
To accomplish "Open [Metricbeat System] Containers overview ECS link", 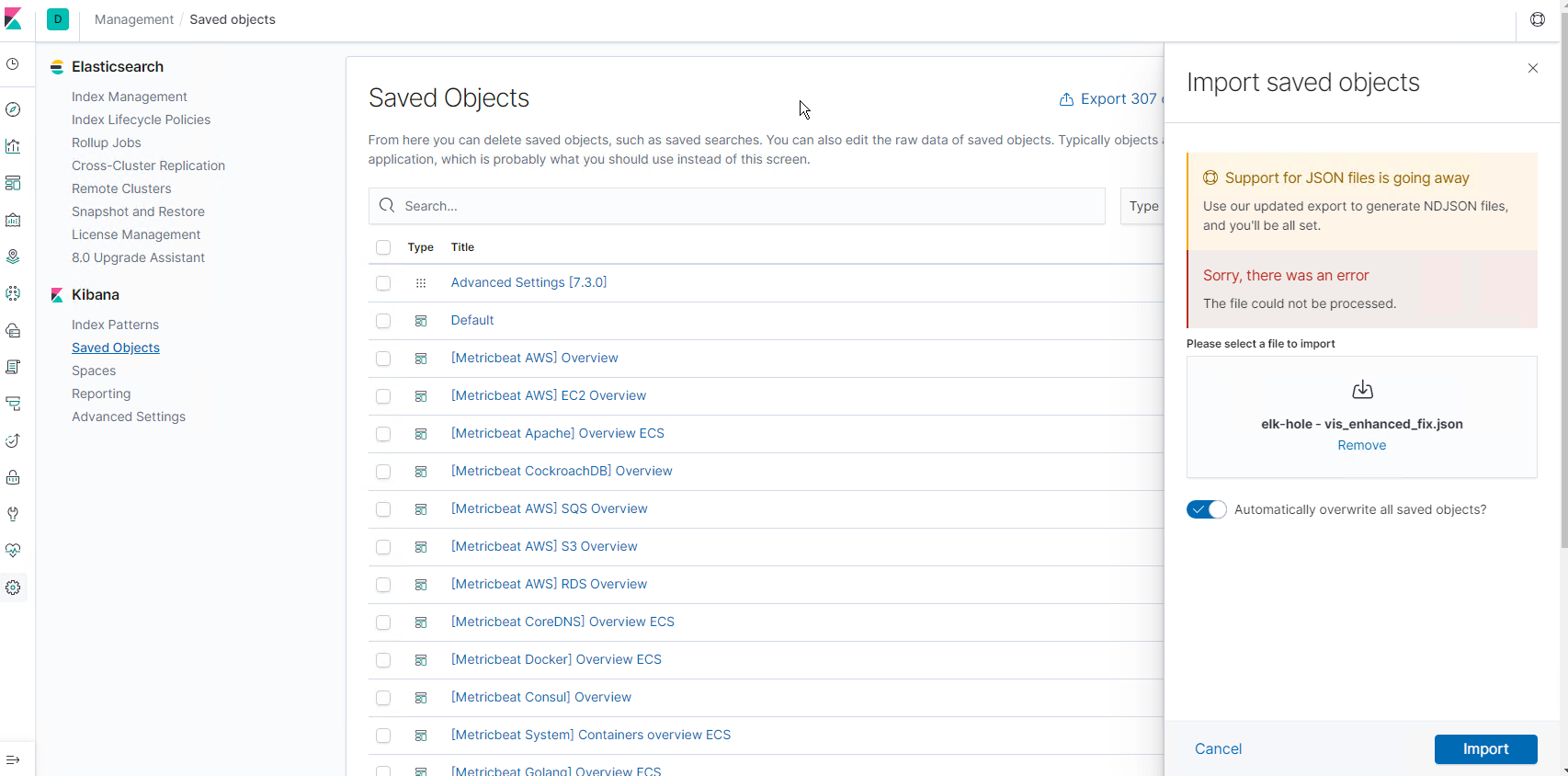I will [591, 735].
